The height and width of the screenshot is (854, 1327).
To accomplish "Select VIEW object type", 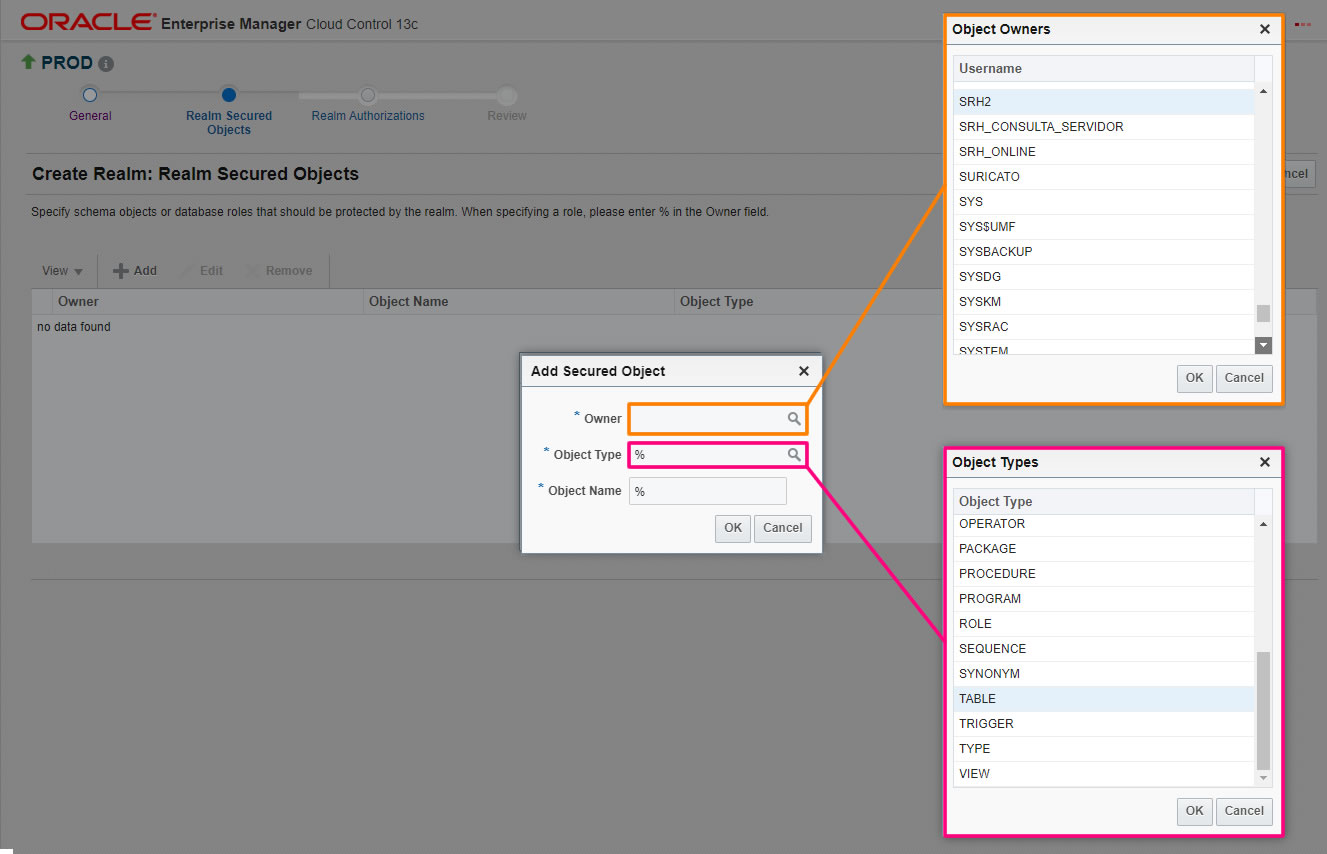I will [1104, 774].
